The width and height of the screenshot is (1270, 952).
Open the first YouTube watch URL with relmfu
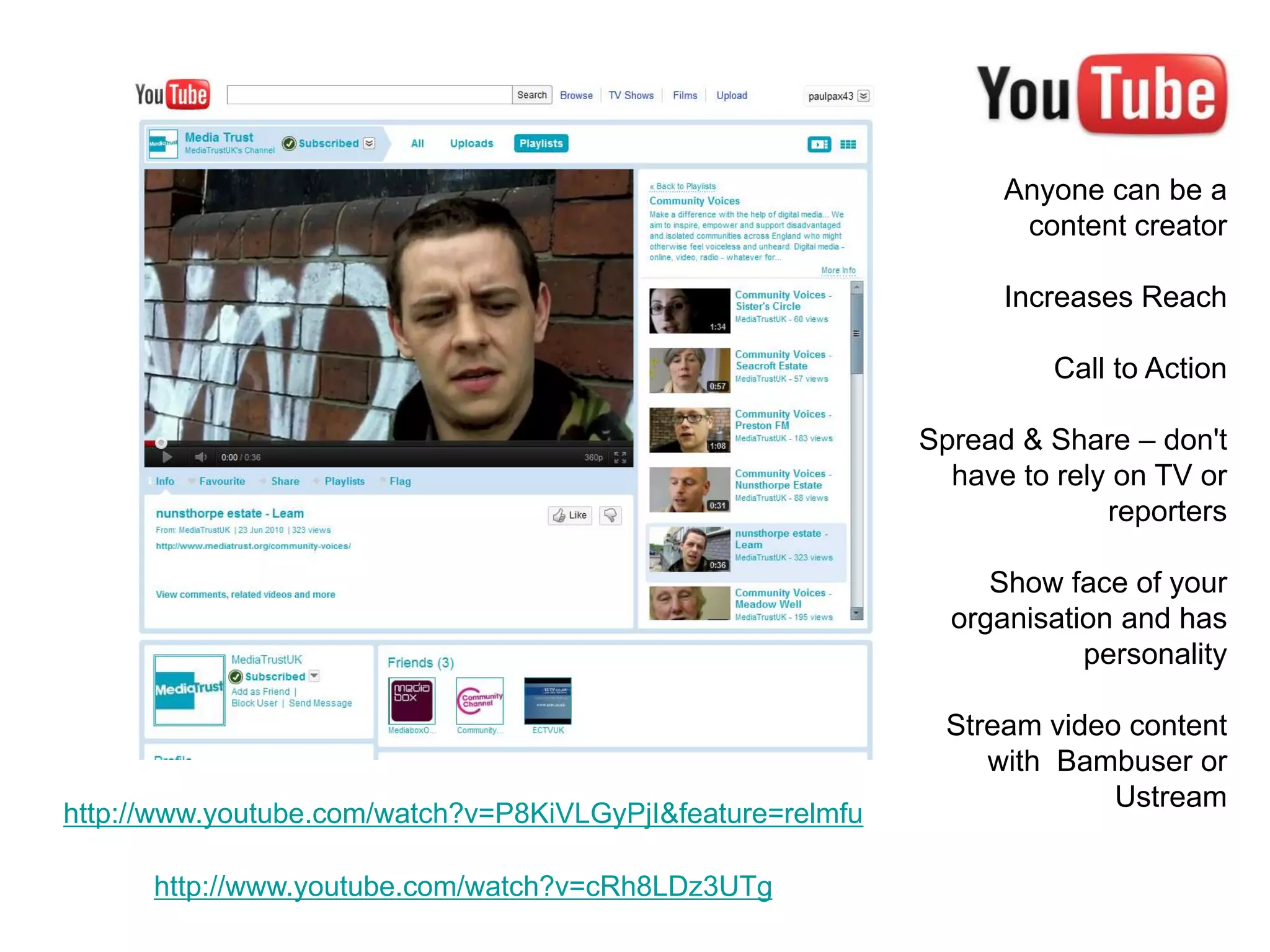pos(463,814)
